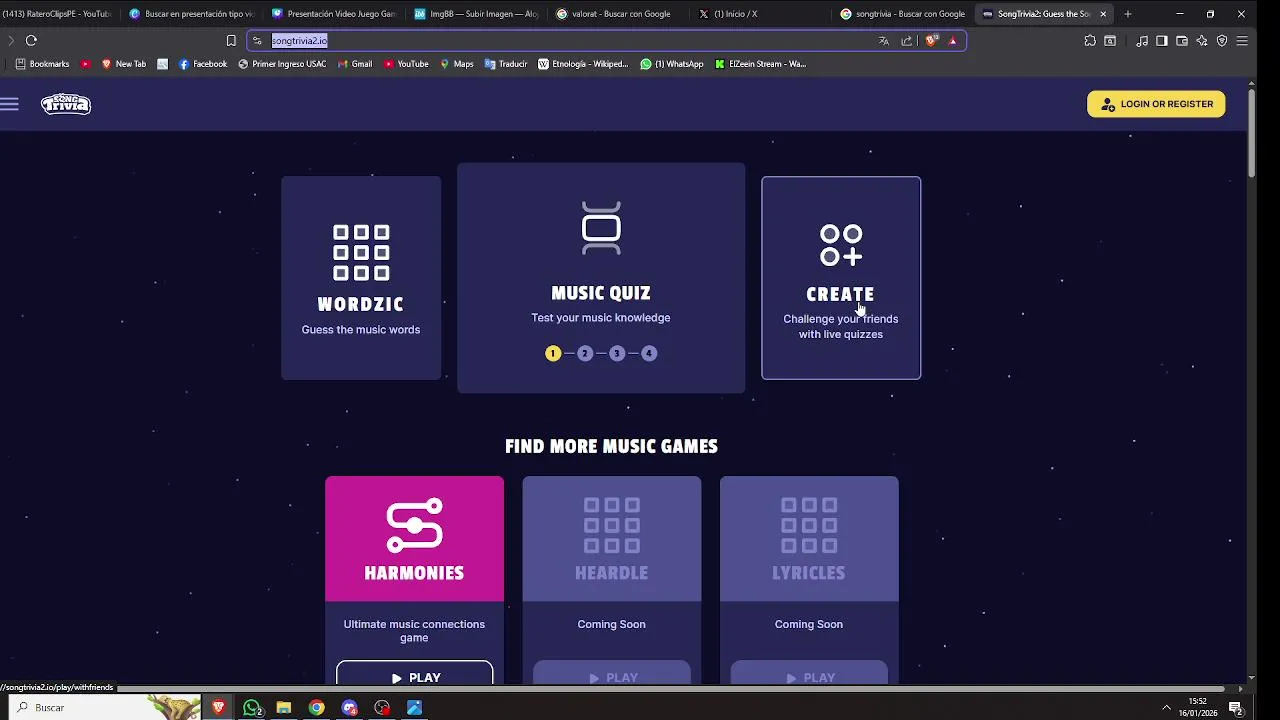Select step 3 dot in Music Quiz card
The height and width of the screenshot is (720, 1280).
tap(617, 353)
